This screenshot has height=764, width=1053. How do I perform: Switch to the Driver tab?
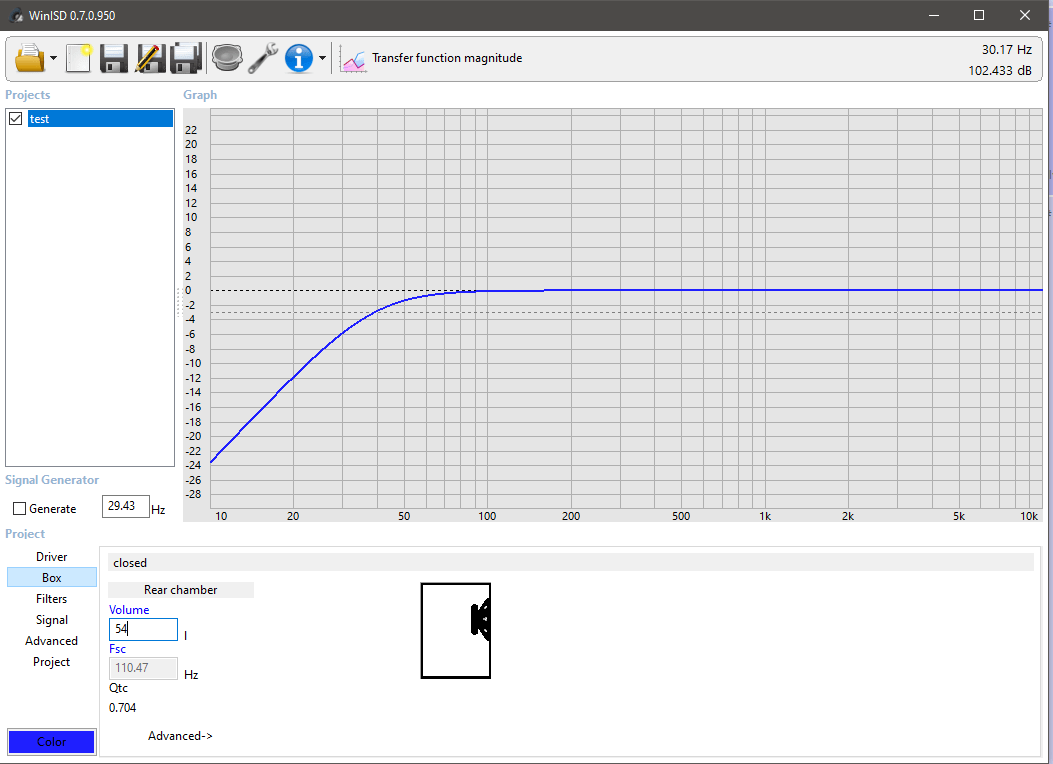pyautogui.click(x=52, y=557)
